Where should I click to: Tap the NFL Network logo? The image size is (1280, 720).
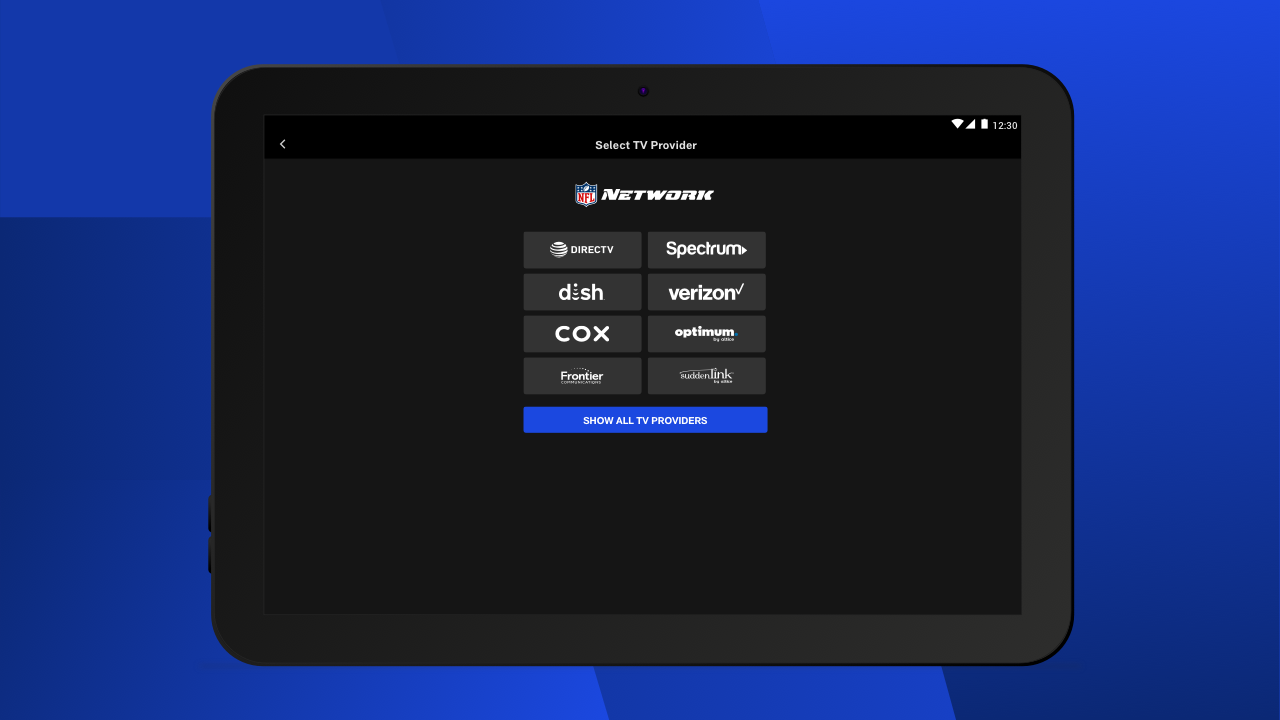click(x=645, y=194)
